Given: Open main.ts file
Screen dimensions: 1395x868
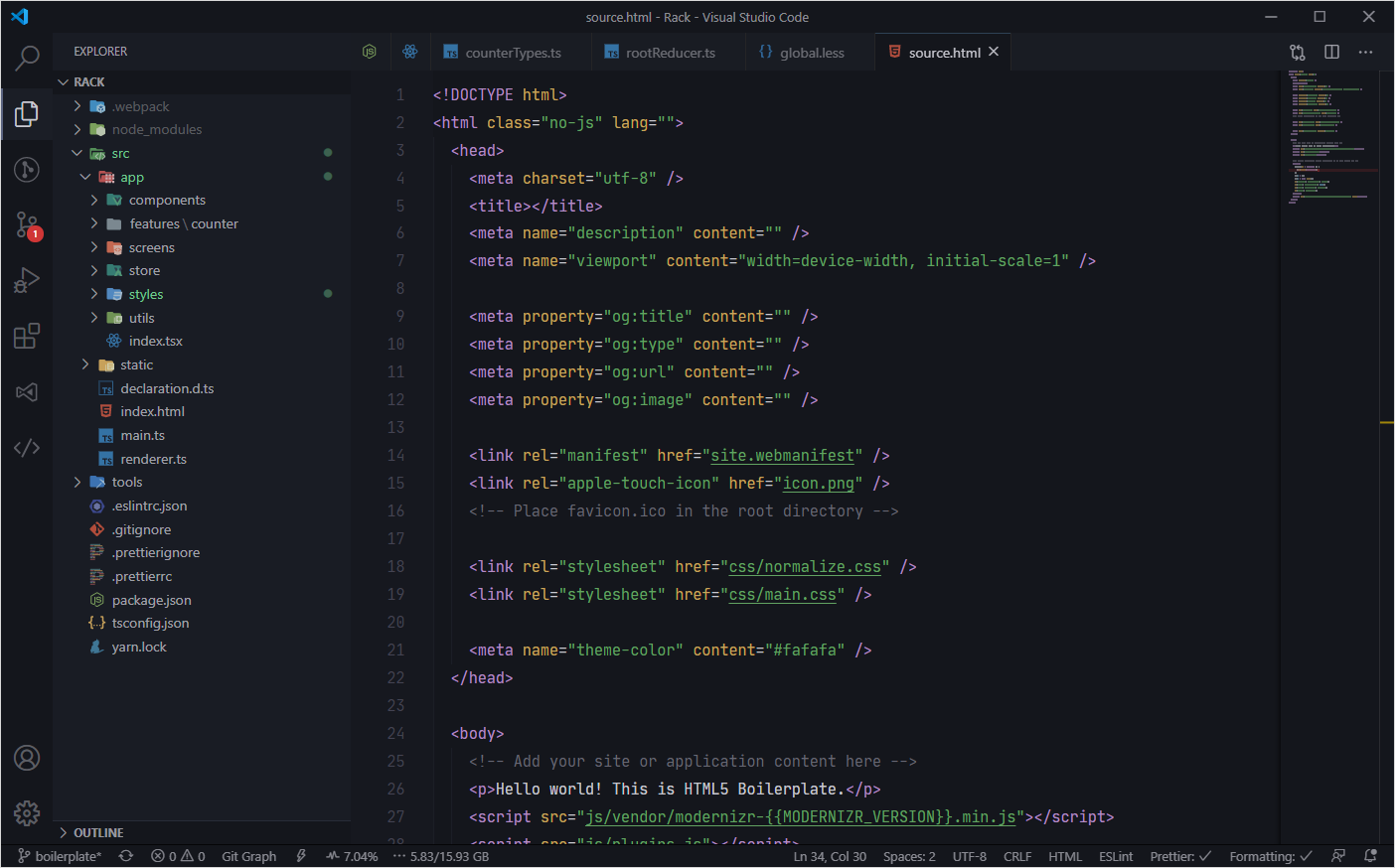Looking at the screenshot, I should 204,435.
